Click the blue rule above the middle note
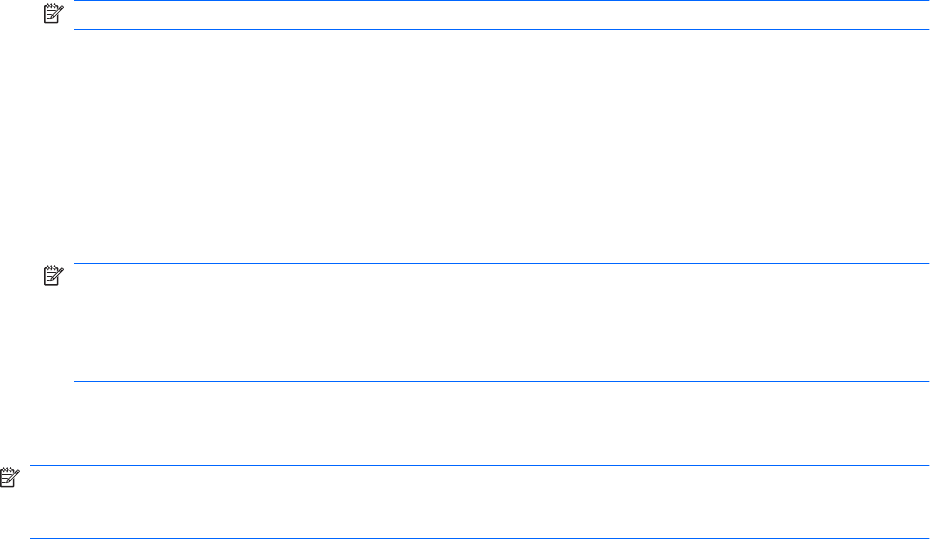Viewport: 930px width, 539px height. click(500, 264)
